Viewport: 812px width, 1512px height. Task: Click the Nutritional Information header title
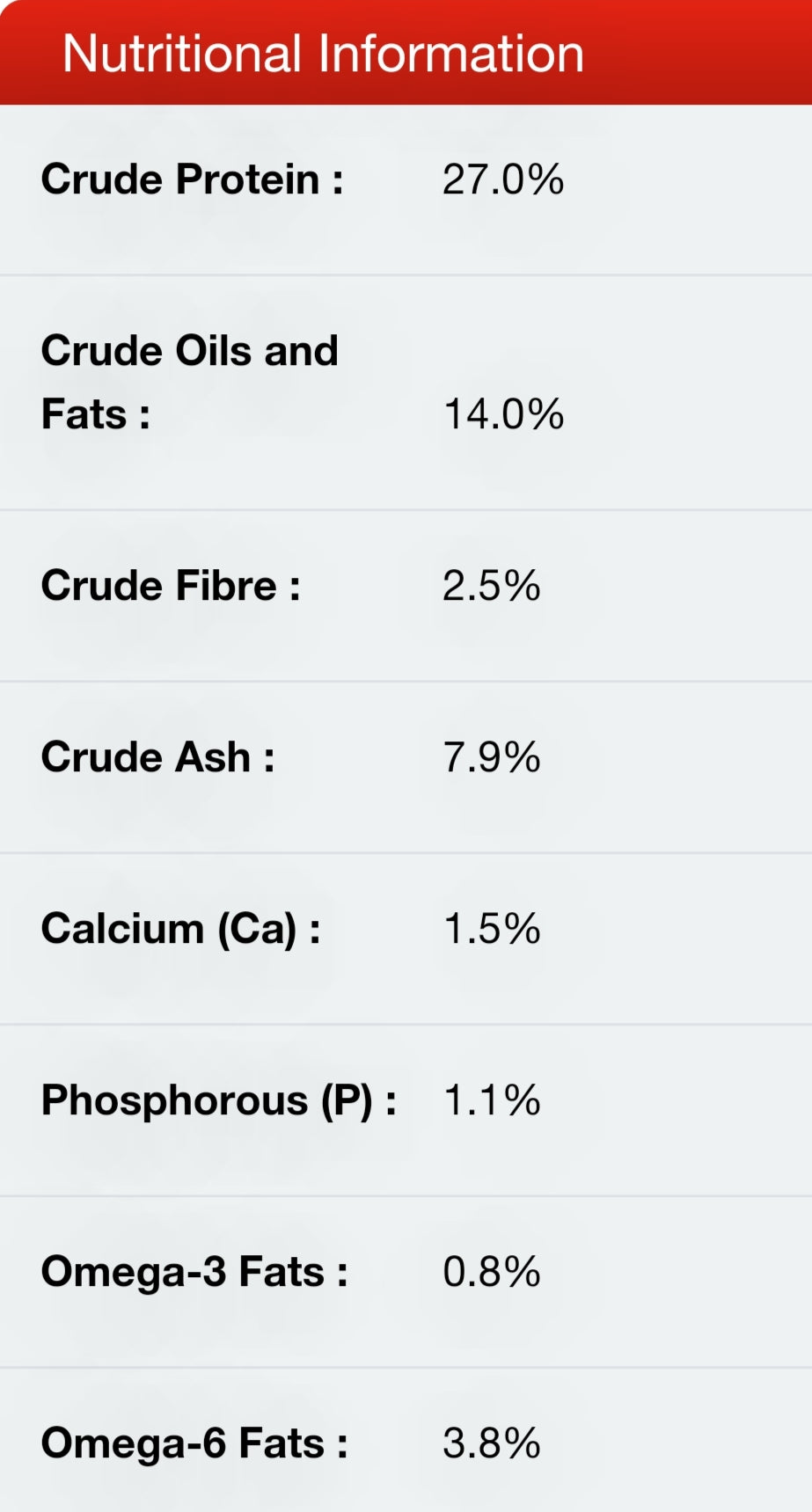click(x=323, y=54)
